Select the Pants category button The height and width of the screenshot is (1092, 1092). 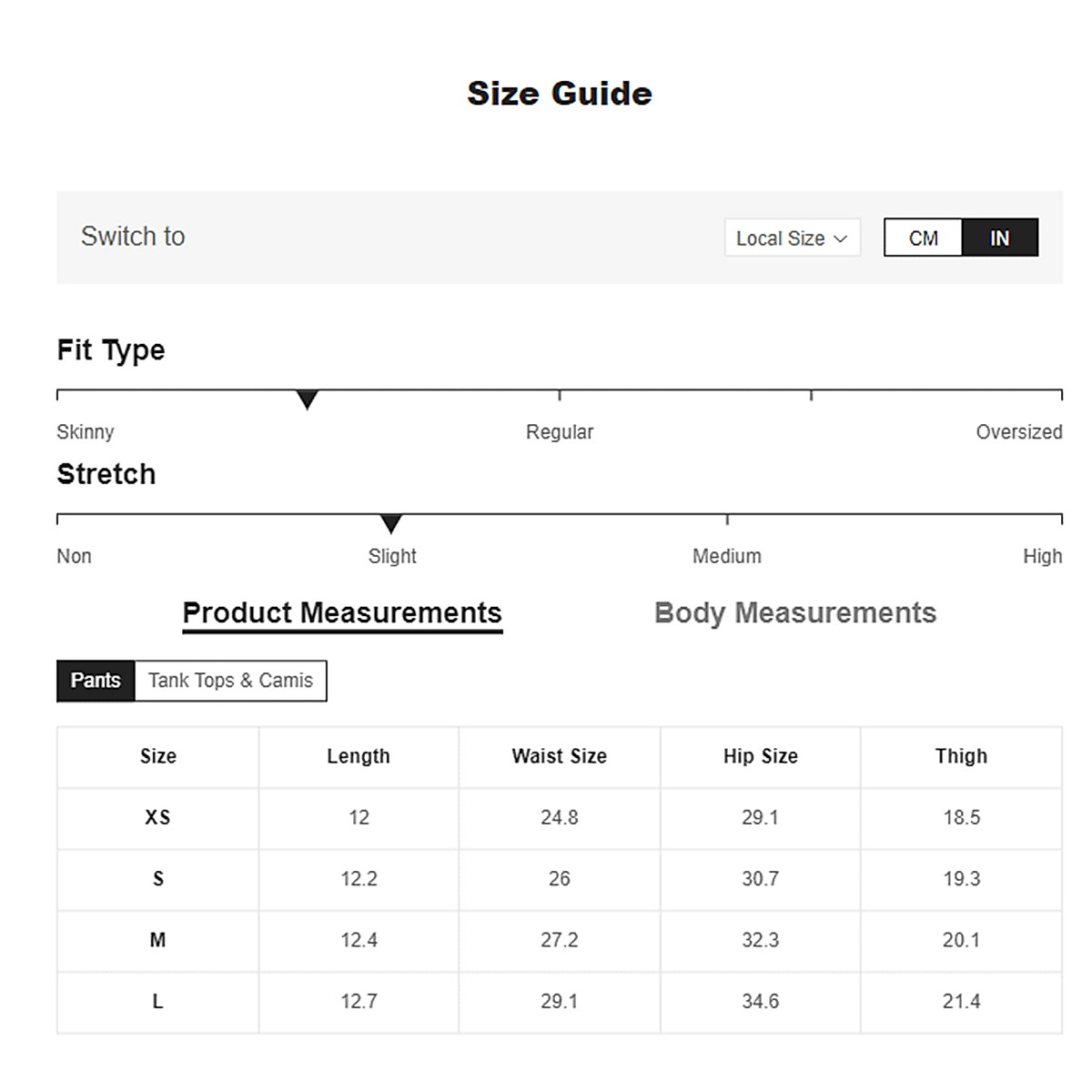click(x=96, y=681)
